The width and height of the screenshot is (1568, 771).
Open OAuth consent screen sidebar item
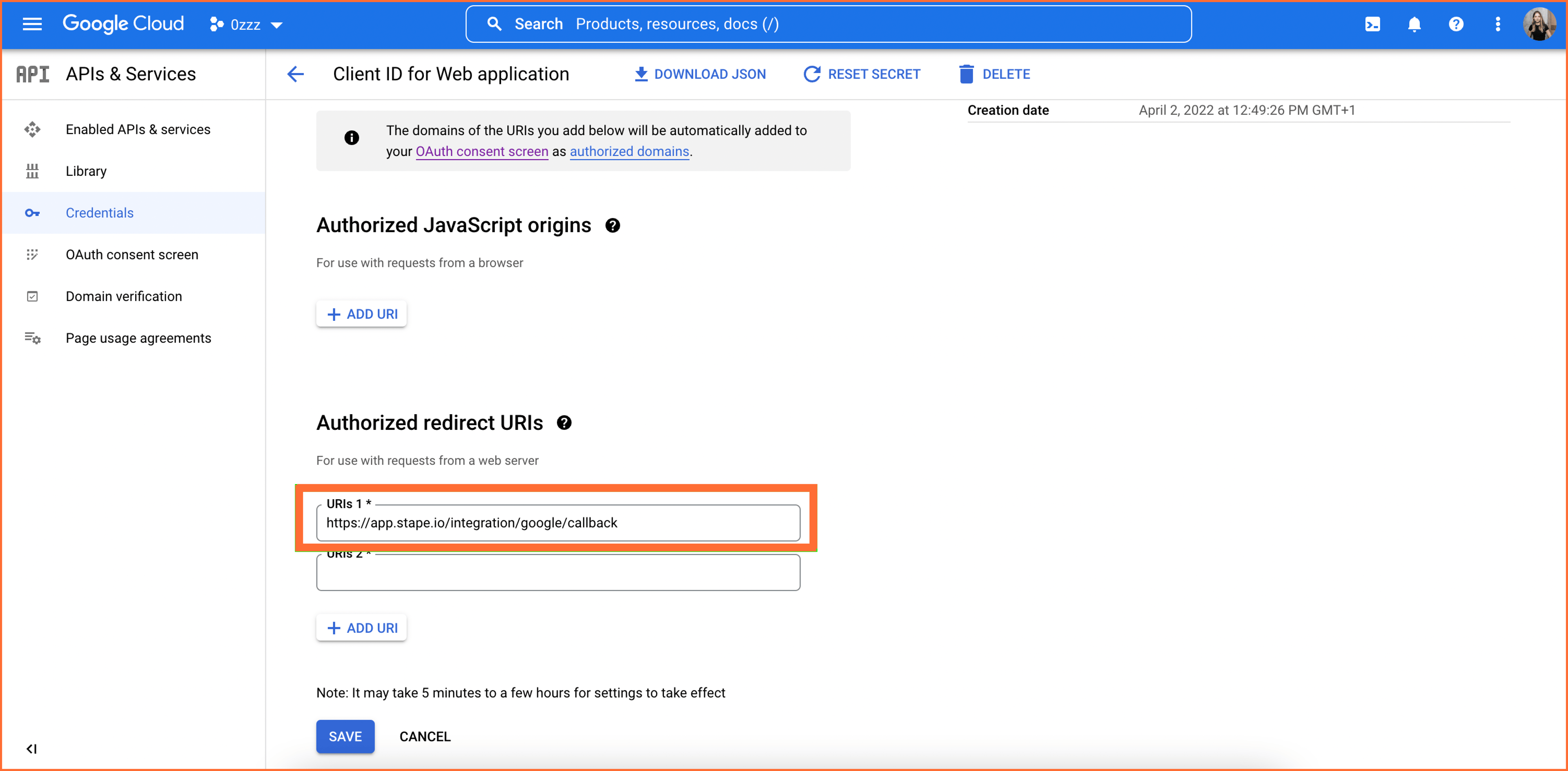click(x=134, y=254)
